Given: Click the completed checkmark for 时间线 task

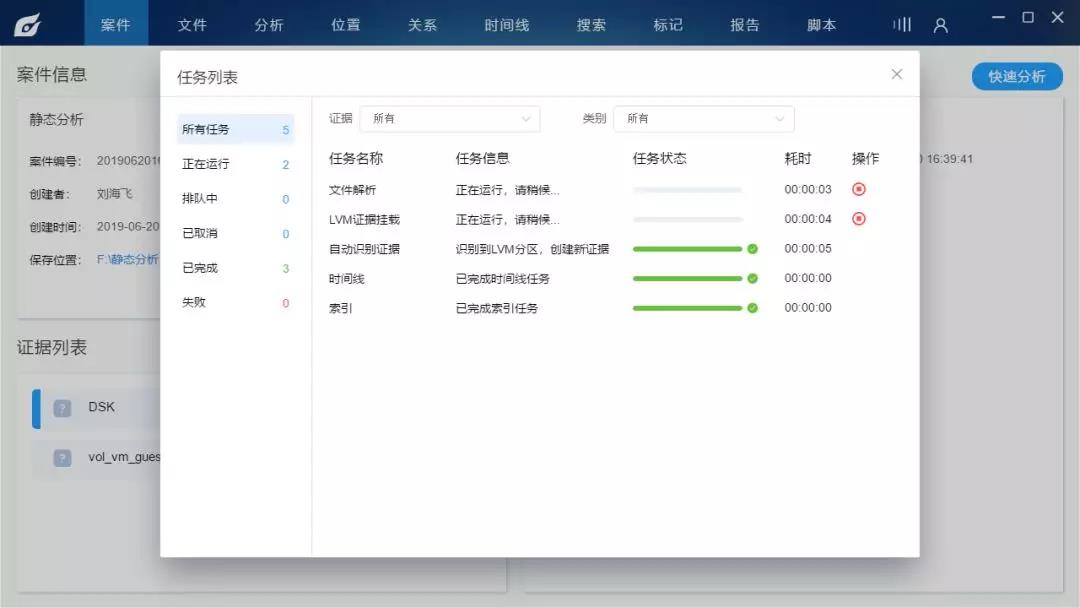Looking at the screenshot, I should click(x=752, y=278).
